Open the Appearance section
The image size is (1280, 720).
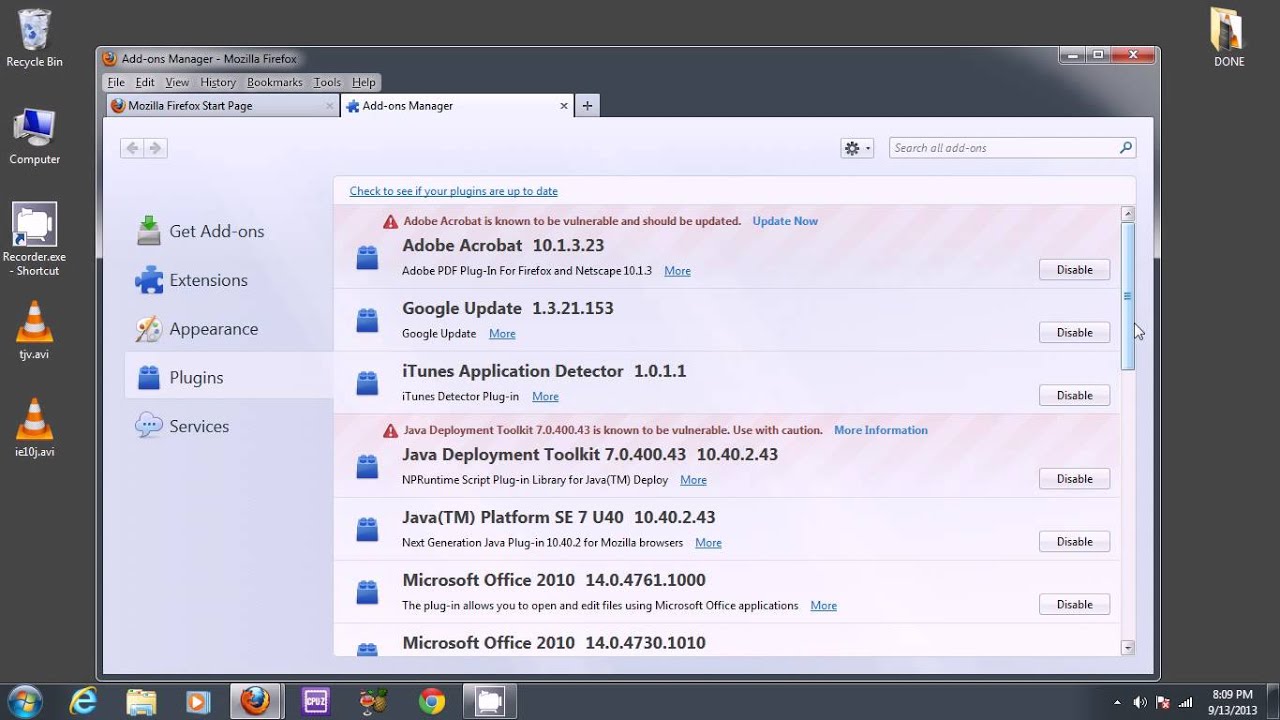coord(196,329)
